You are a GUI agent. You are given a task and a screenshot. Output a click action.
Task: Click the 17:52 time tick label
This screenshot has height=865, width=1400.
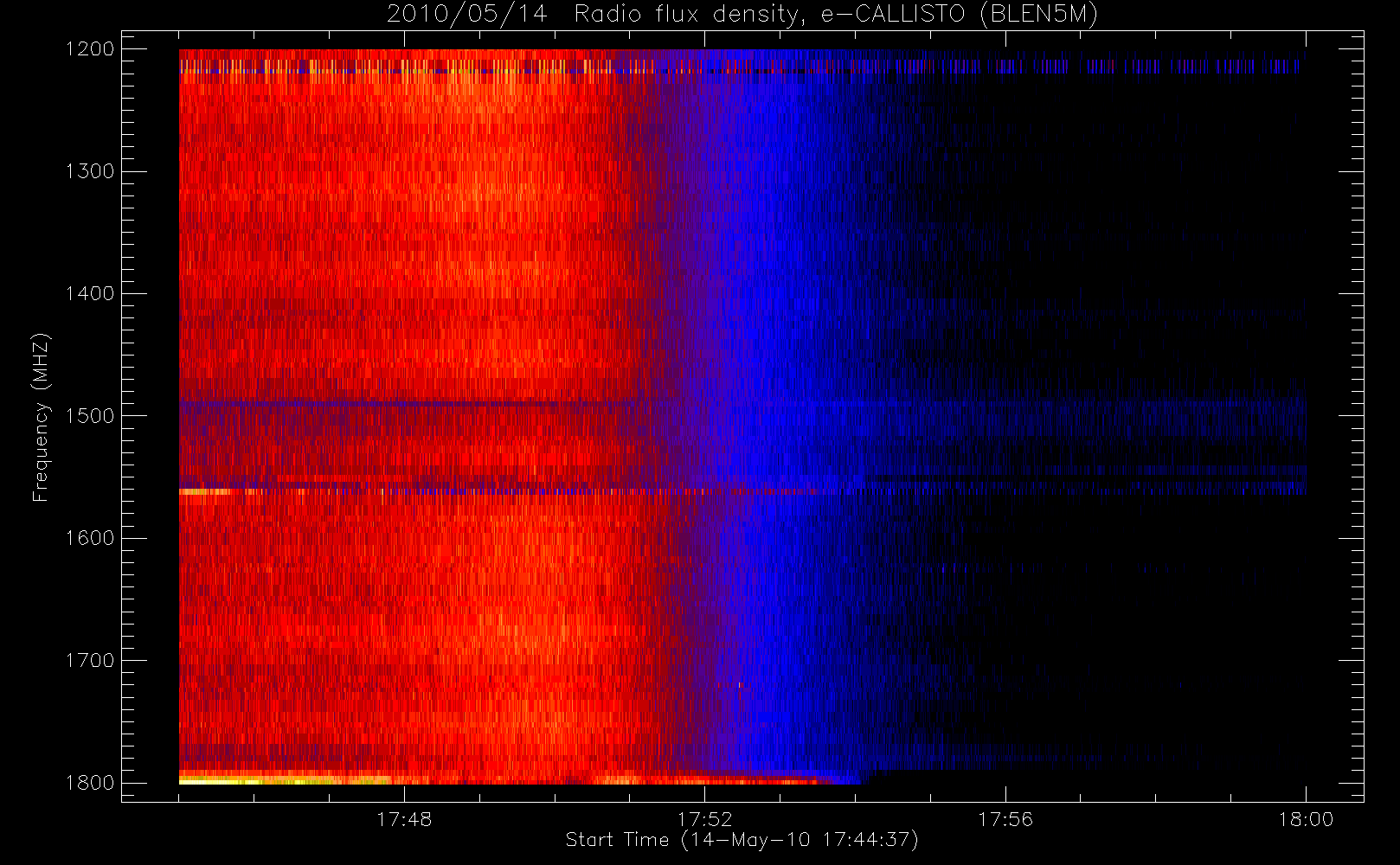pyautogui.click(x=704, y=819)
